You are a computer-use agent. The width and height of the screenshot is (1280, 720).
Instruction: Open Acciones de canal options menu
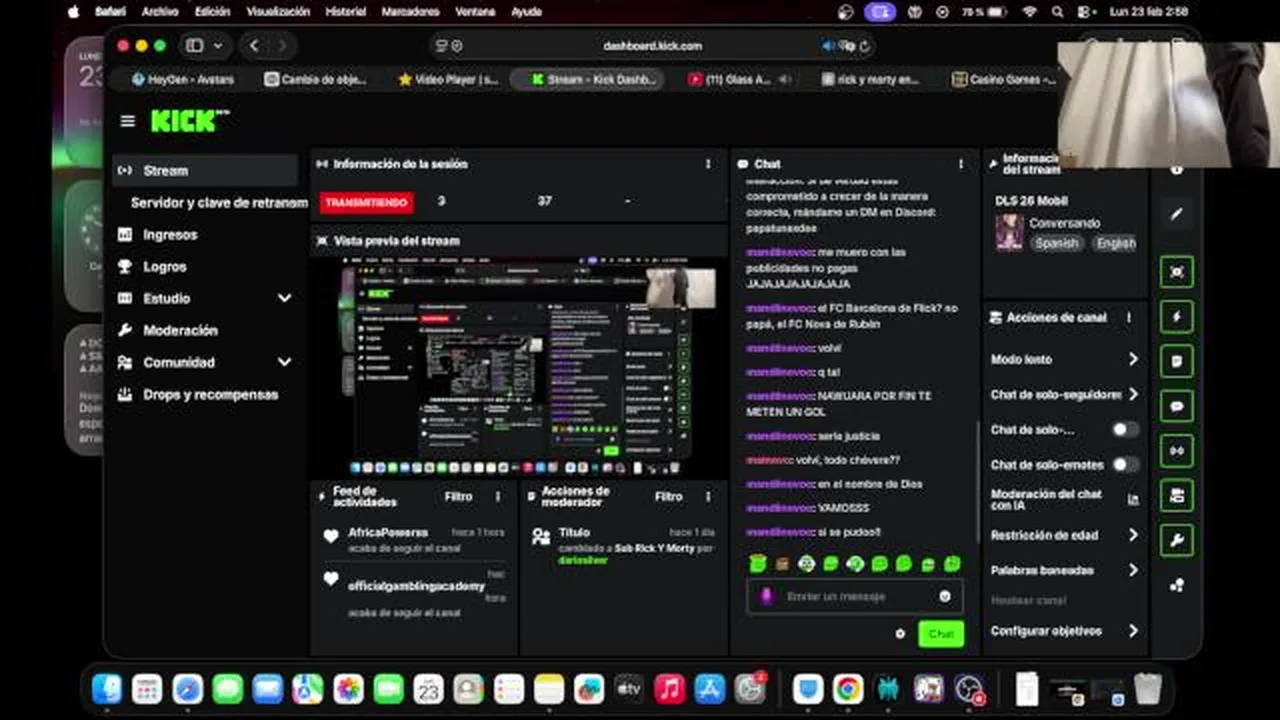[1129, 318]
